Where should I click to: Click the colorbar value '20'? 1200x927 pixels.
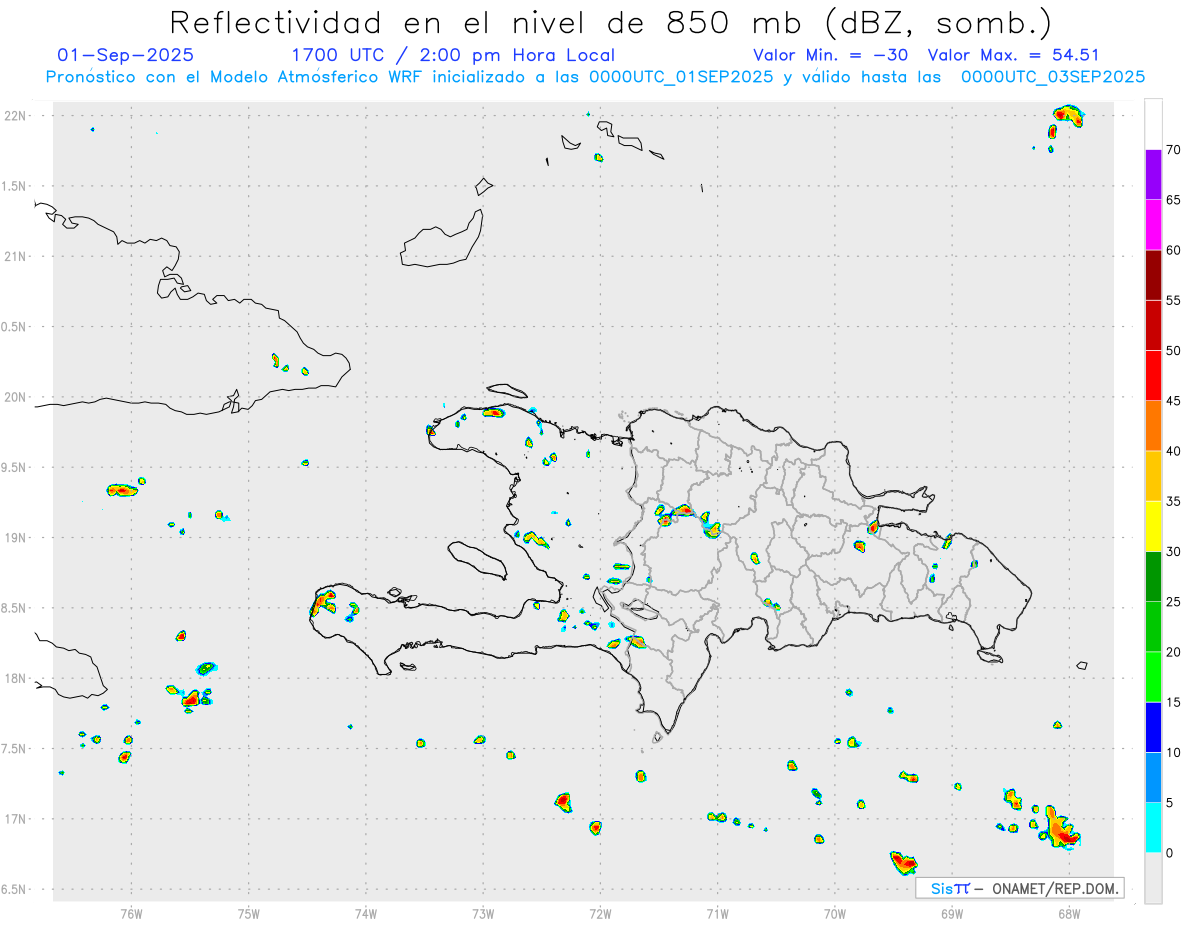[1173, 652]
